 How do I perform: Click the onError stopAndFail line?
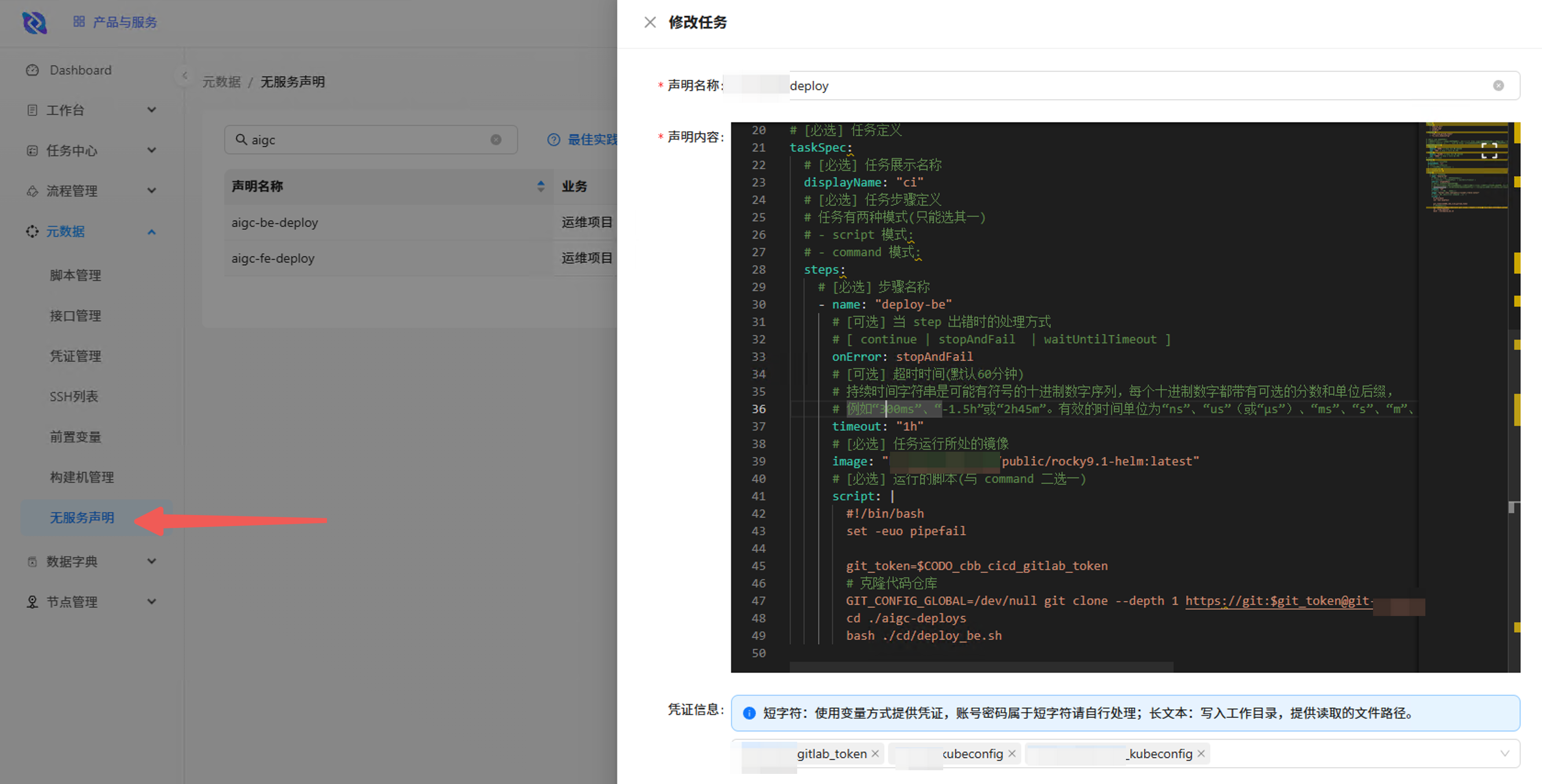tap(902, 357)
